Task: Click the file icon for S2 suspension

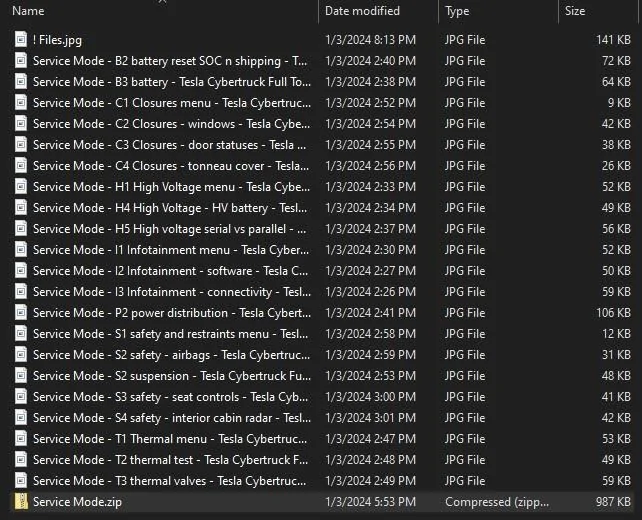Action: pos(21,376)
